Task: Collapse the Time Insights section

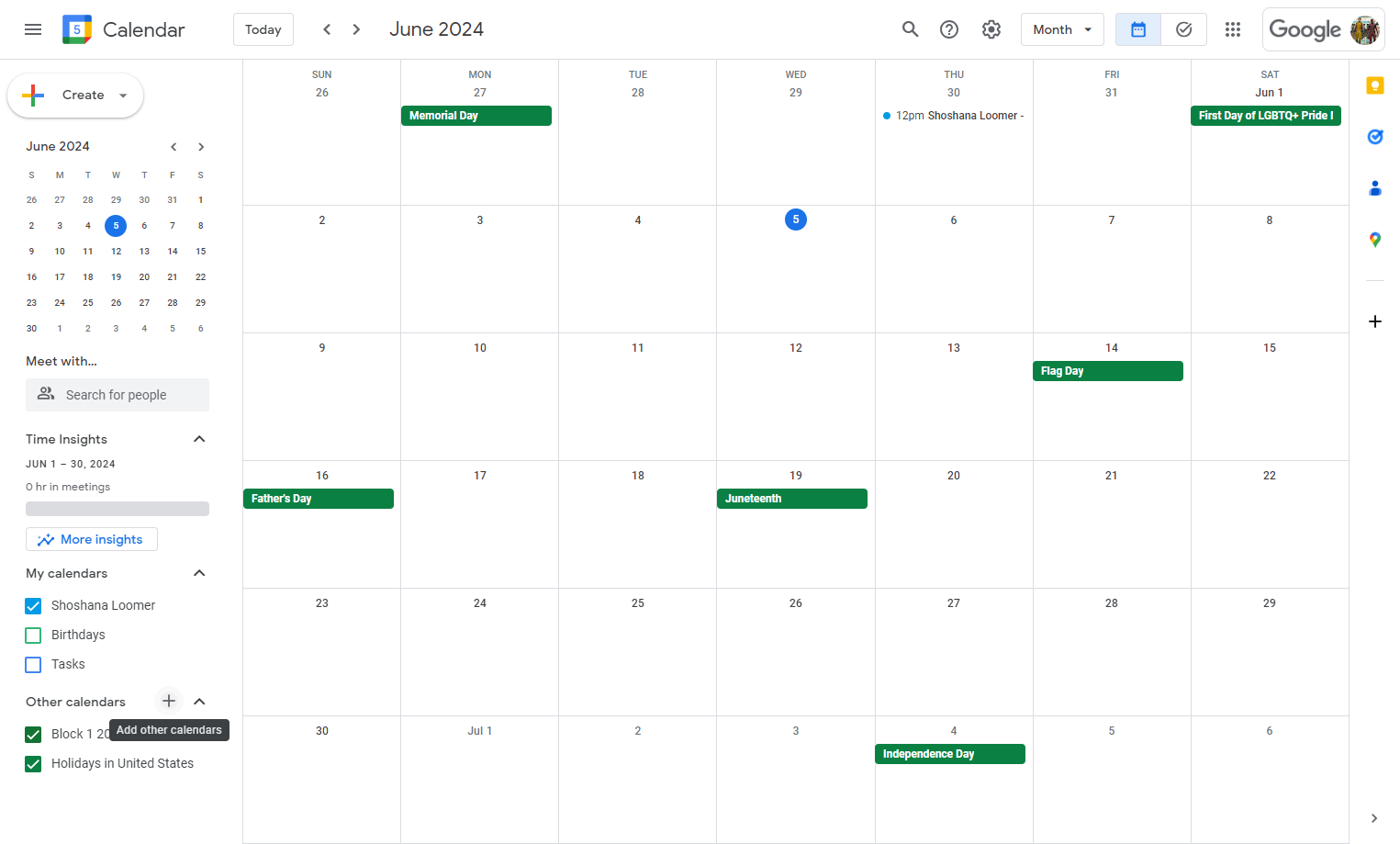Action: point(199,439)
